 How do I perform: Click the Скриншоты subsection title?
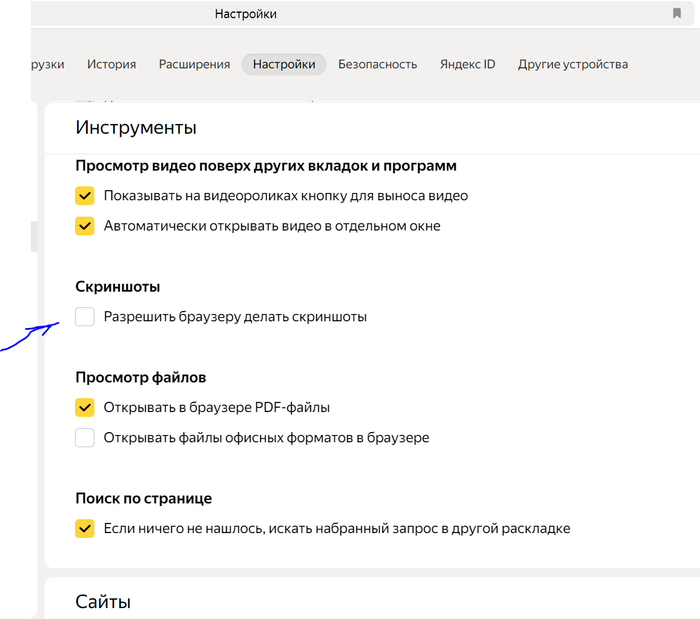[118, 287]
